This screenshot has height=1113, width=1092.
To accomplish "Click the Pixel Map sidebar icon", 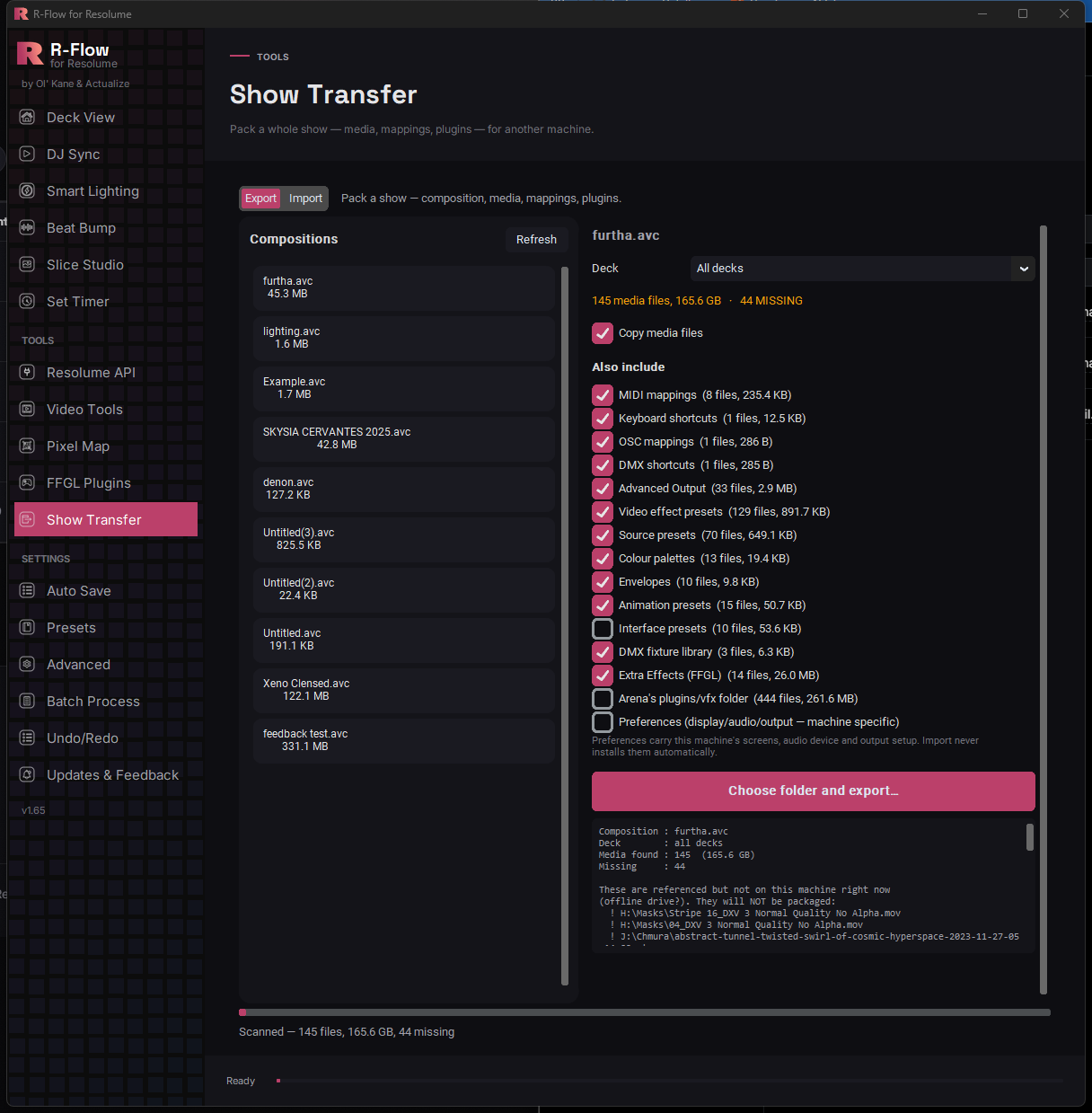I will [x=27, y=446].
